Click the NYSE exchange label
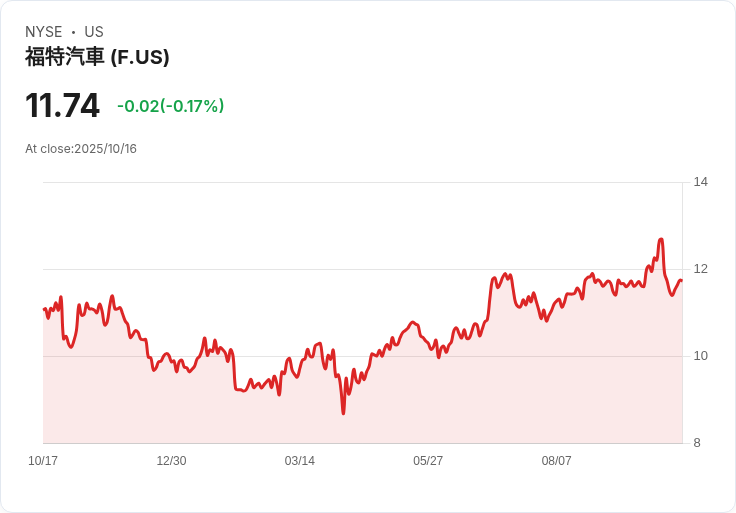Screen dimensions: 736x513 (44, 32)
